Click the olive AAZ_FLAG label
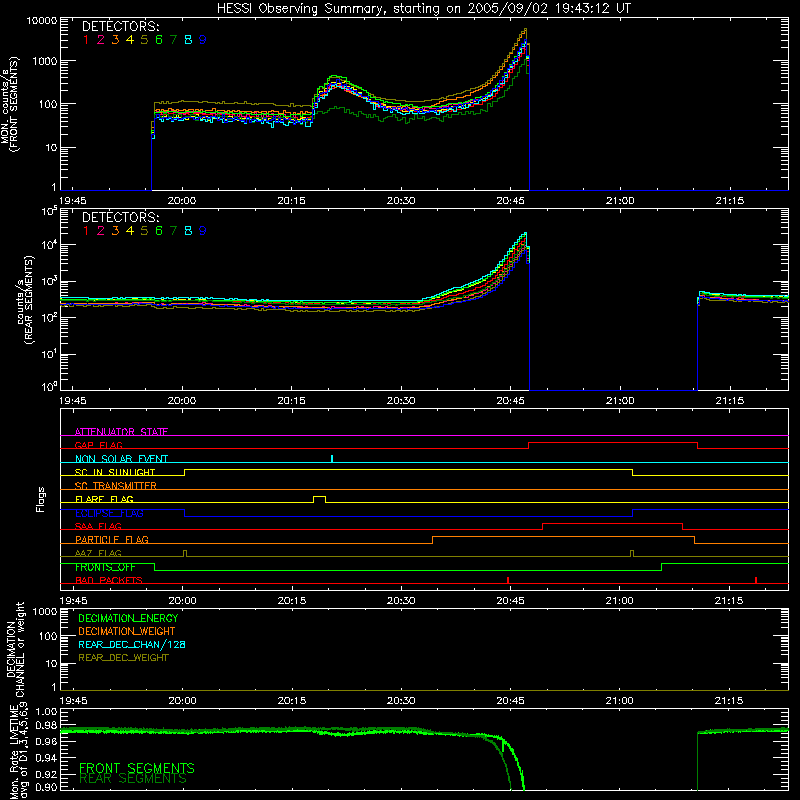 pyautogui.click(x=98, y=553)
